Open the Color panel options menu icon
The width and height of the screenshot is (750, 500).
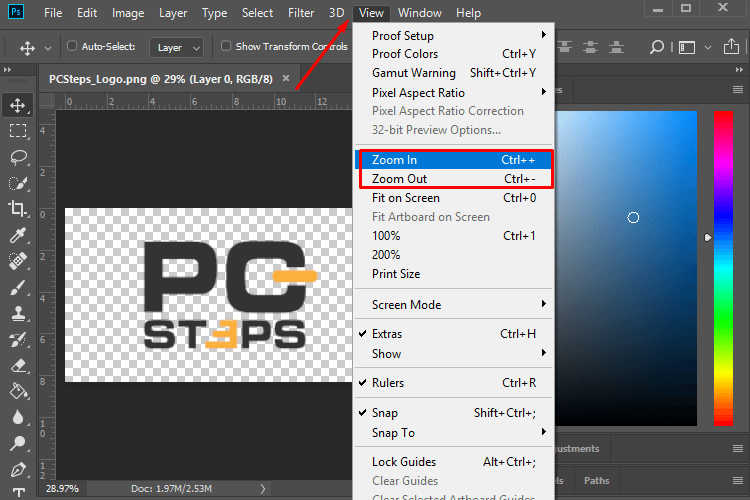738,89
